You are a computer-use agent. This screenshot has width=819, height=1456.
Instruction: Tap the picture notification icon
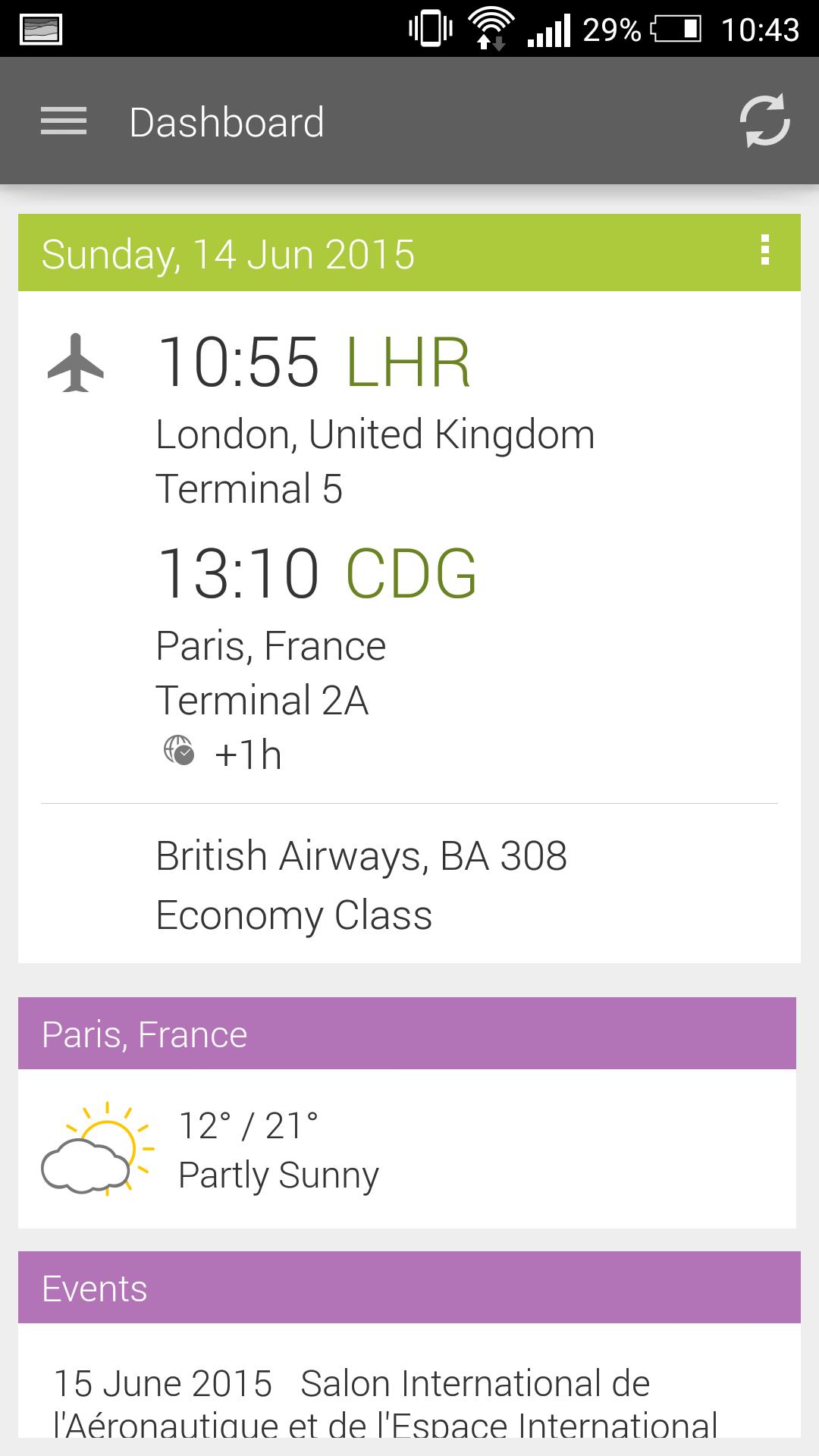[x=42, y=29]
